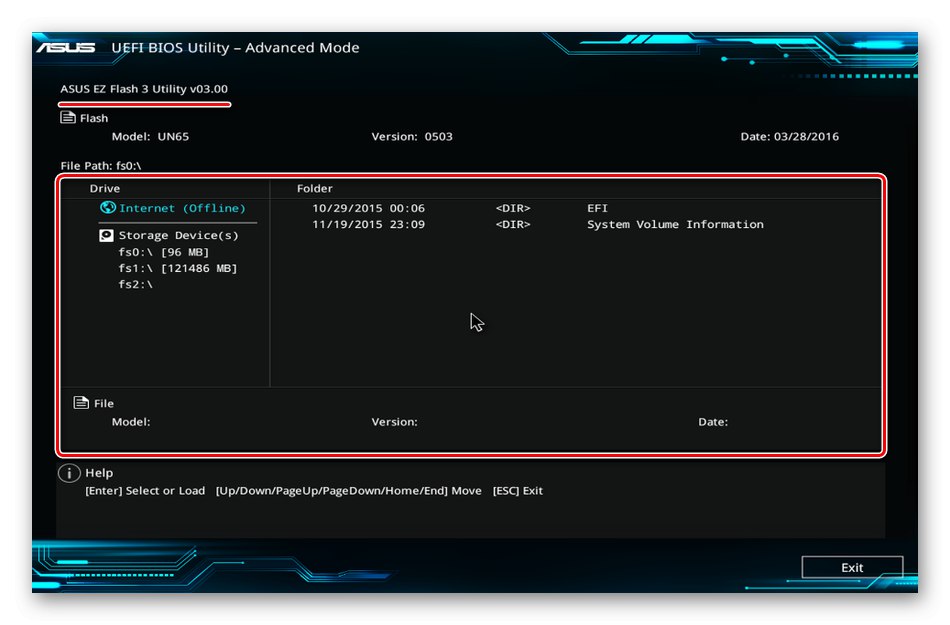Open System Volume Information folder

[x=675, y=224]
